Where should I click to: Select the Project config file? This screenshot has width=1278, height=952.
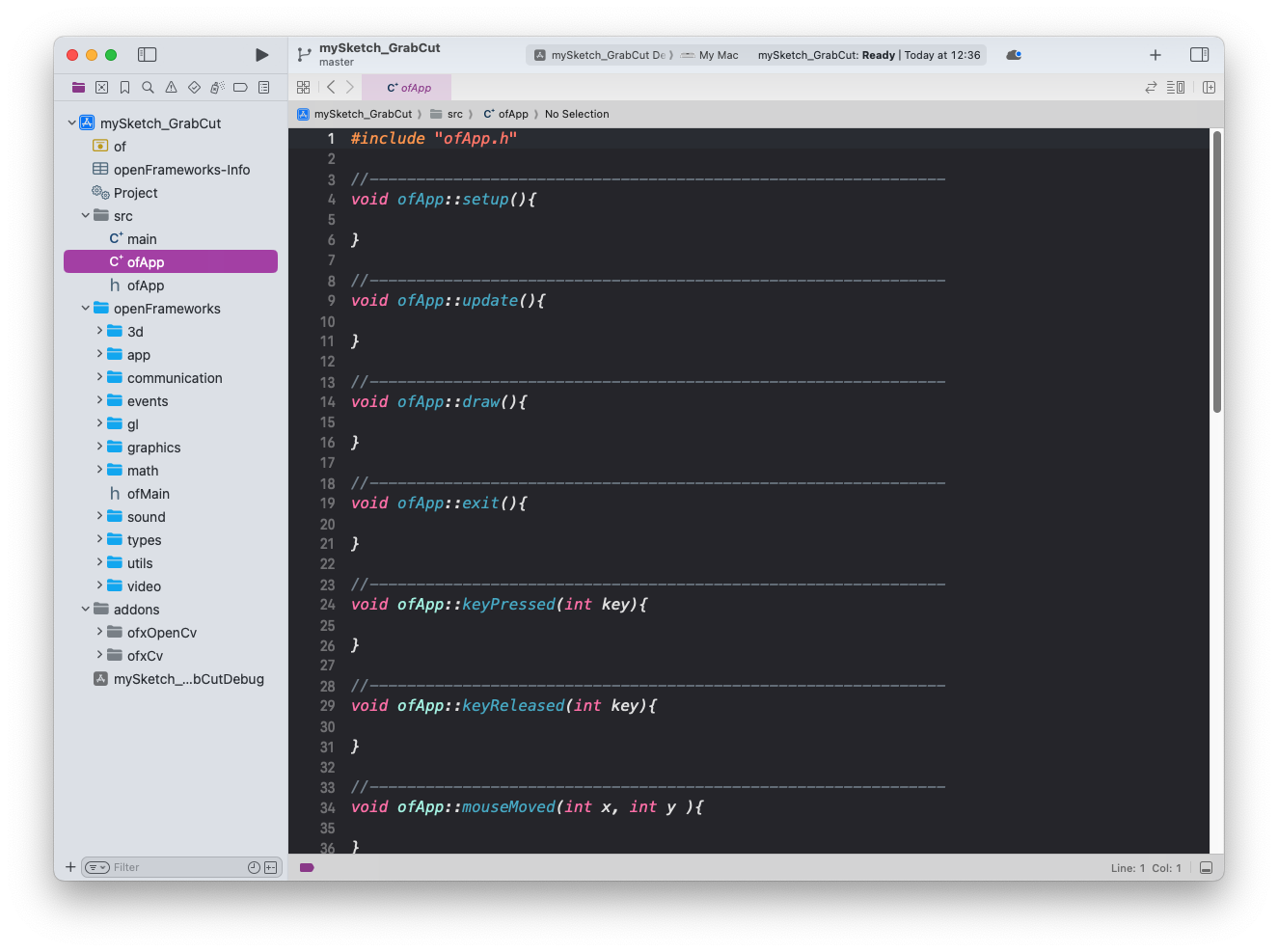click(124, 193)
